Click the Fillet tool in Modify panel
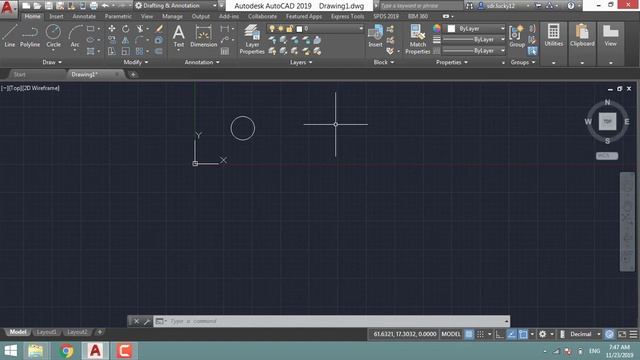This screenshot has width=640, height=360. tap(140, 40)
